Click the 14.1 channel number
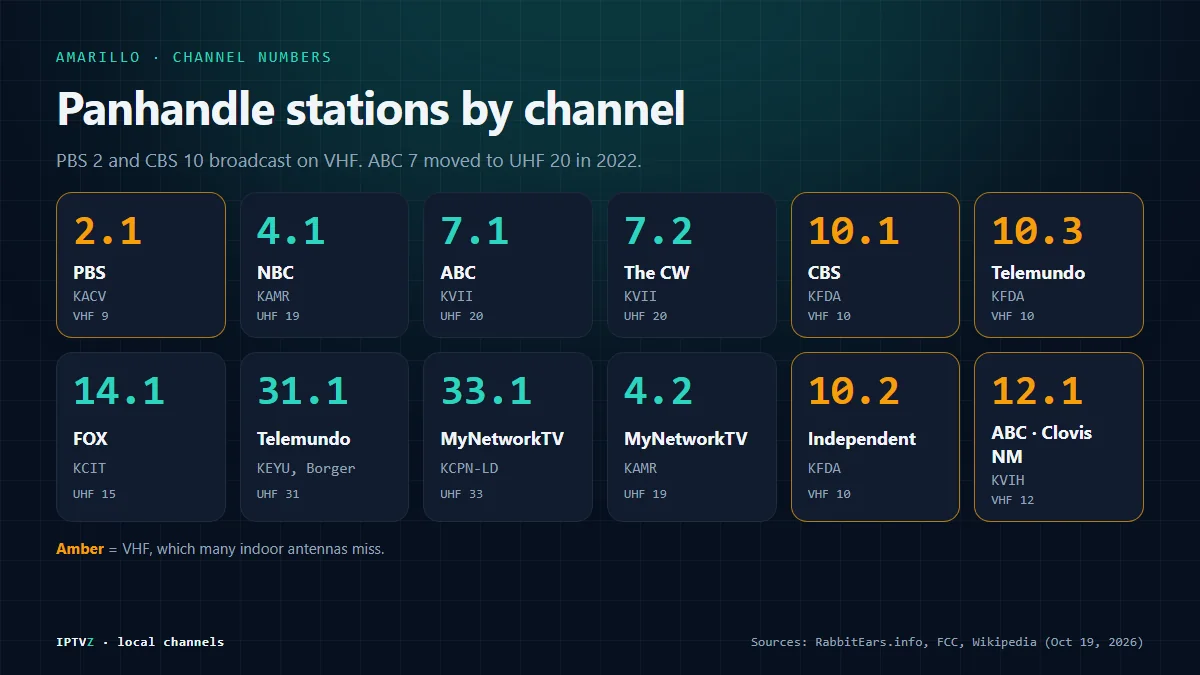Screen dimensions: 1200x675 [x=119, y=390]
